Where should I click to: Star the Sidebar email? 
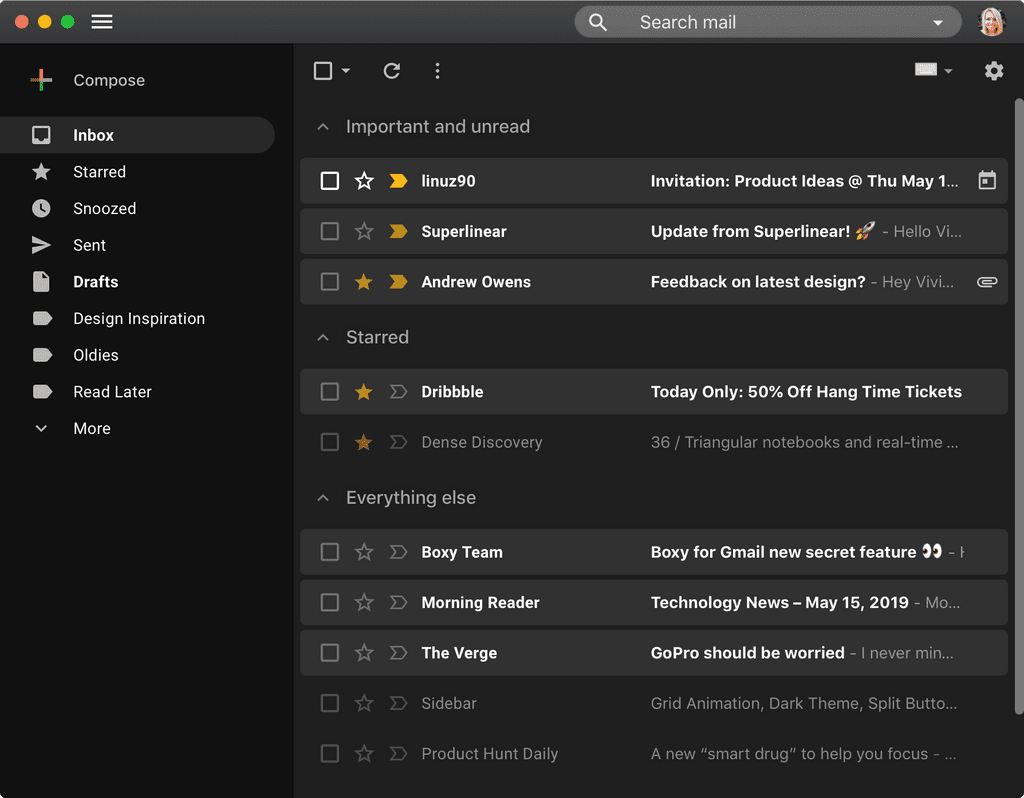point(364,703)
